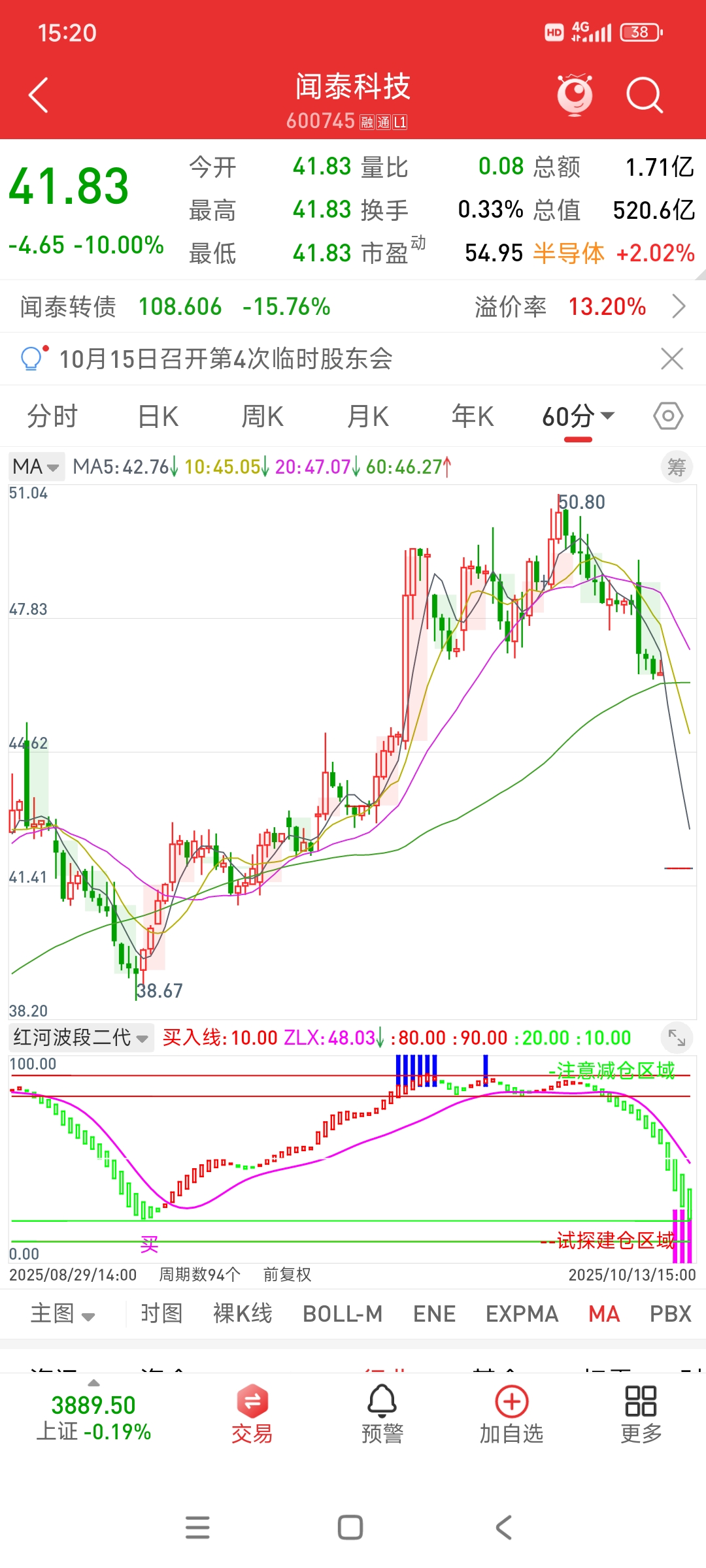The width and height of the screenshot is (706, 1568).
Task: Open search with the magnifier icon
Action: click(x=645, y=95)
